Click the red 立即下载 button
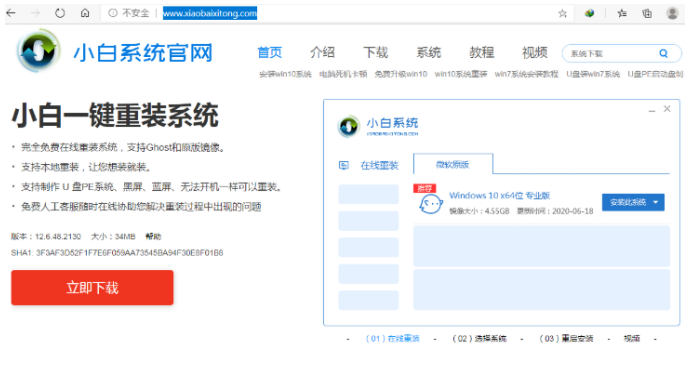 point(92,288)
